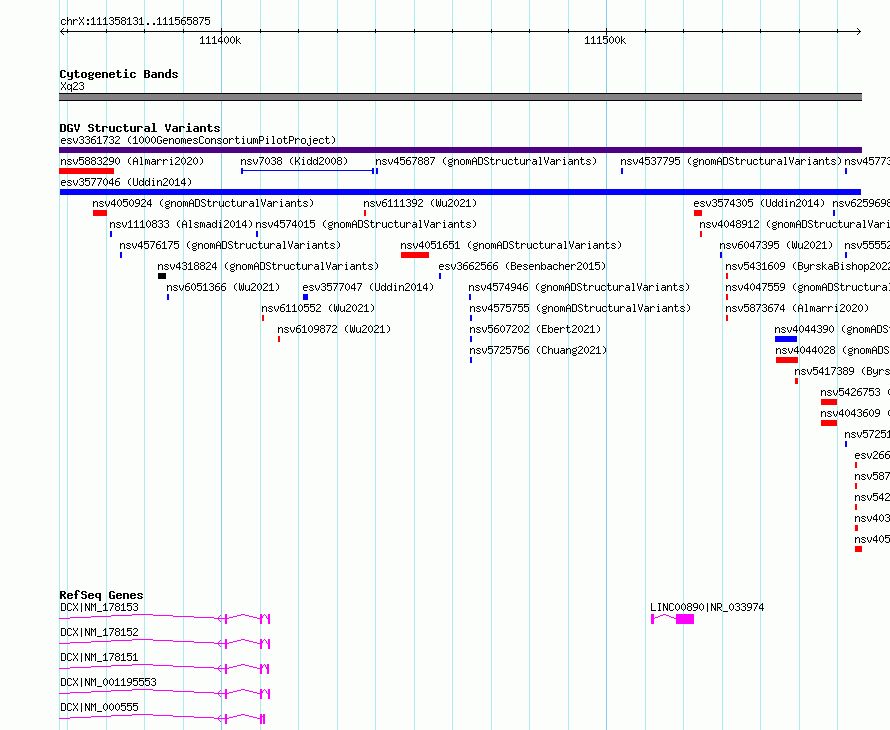Open esv3577047 (Uddin2014) label
Image resolution: width=890 pixels, height=730 pixels.
tap(368, 287)
